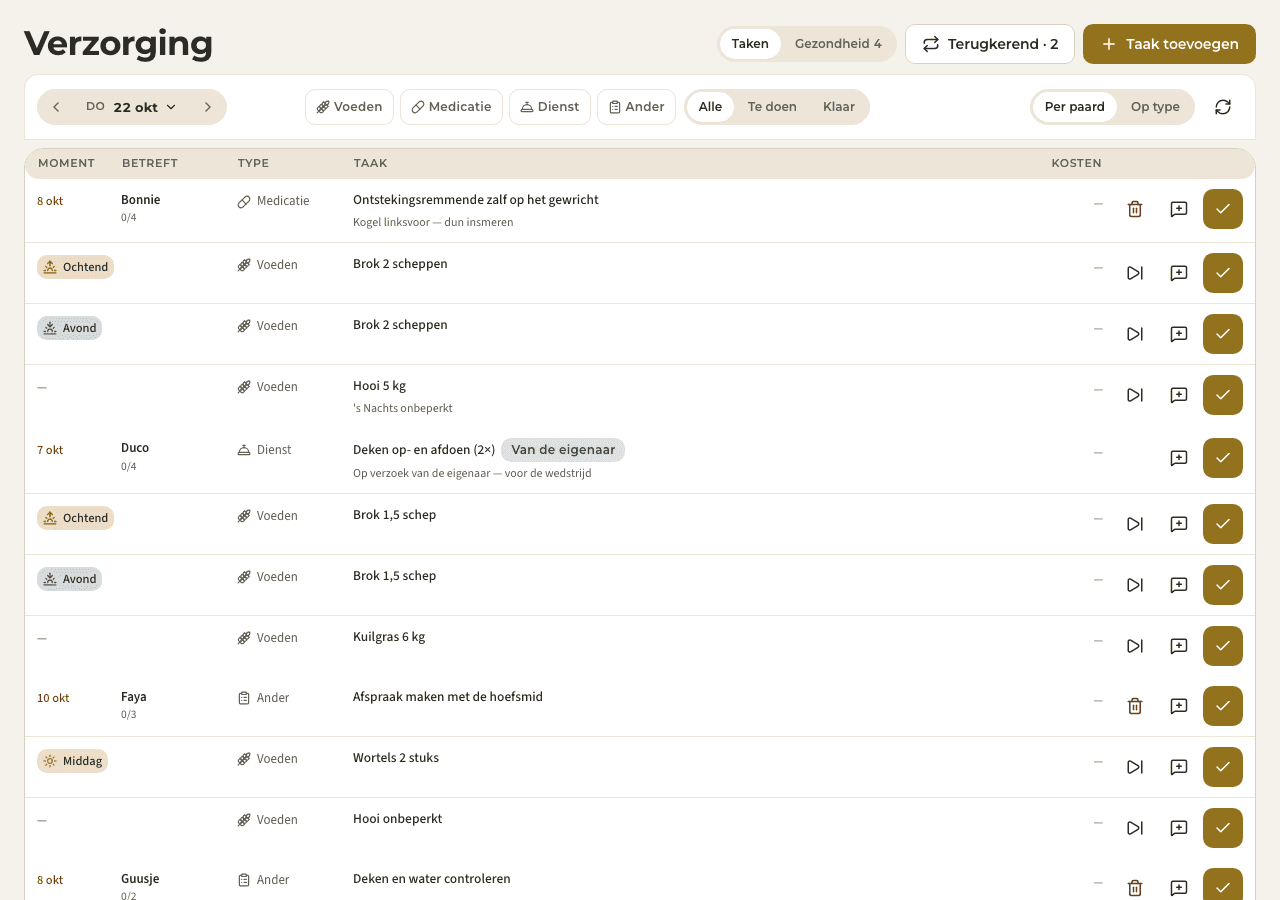Switch to the Taken tab
The height and width of the screenshot is (900, 1280).
pyautogui.click(x=750, y=44)
